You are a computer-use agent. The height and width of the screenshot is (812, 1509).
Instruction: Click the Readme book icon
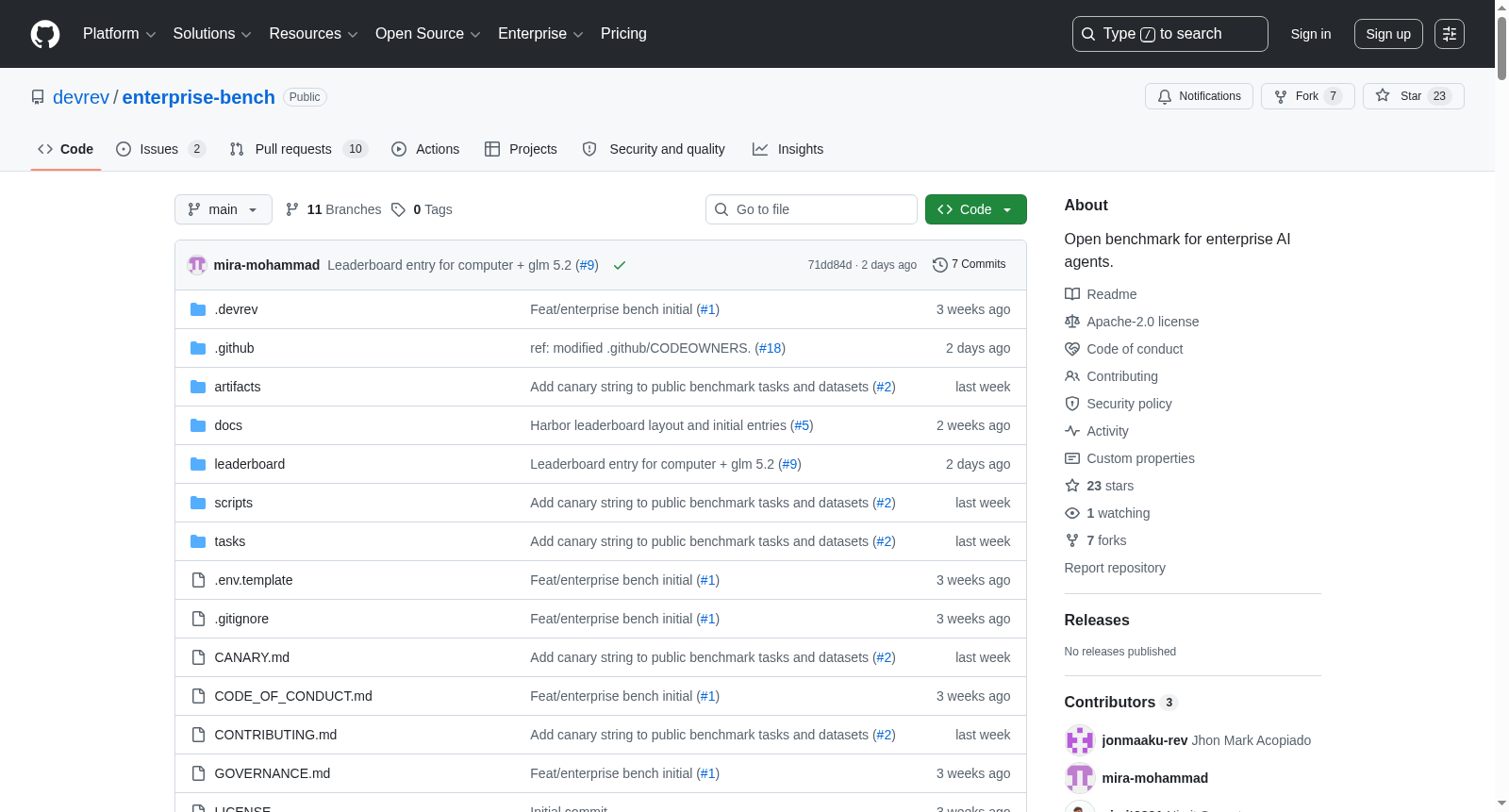click(1072, 294)
